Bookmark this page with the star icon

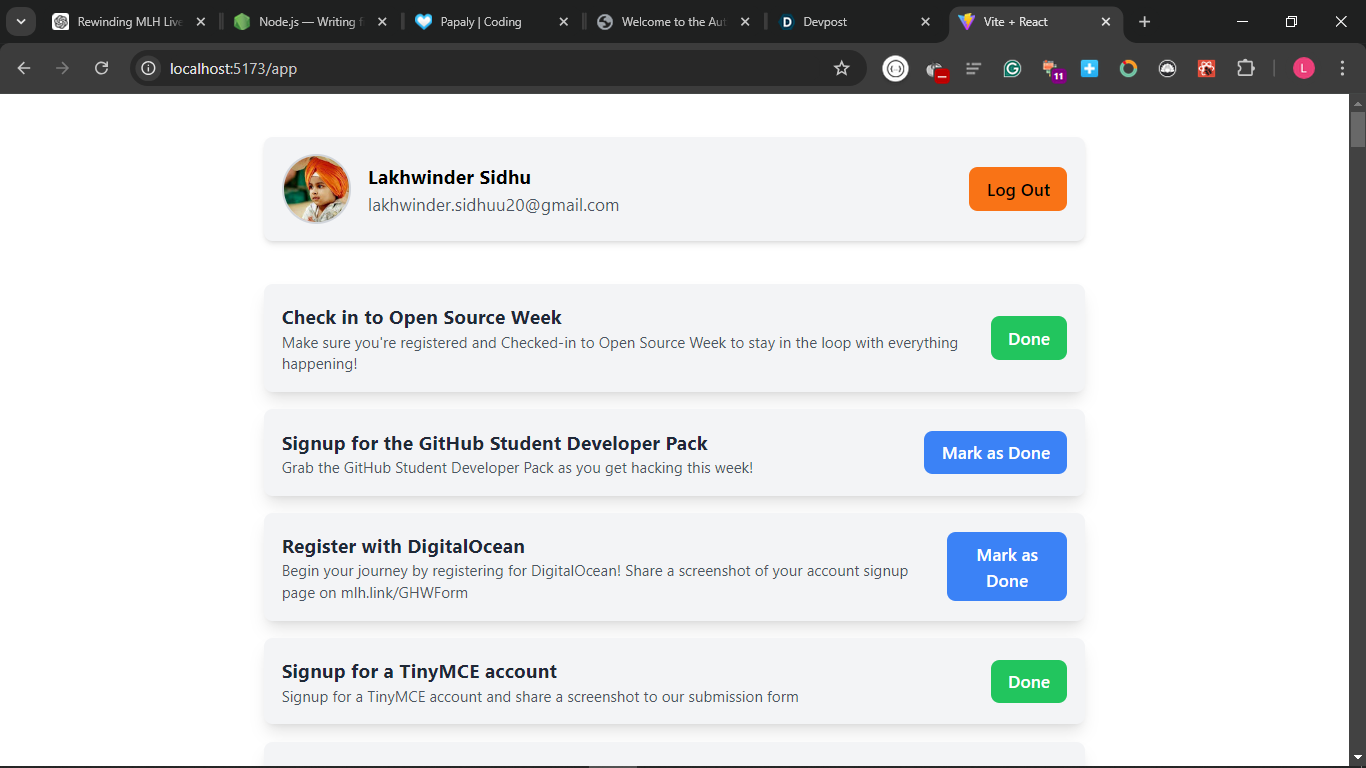841,68
